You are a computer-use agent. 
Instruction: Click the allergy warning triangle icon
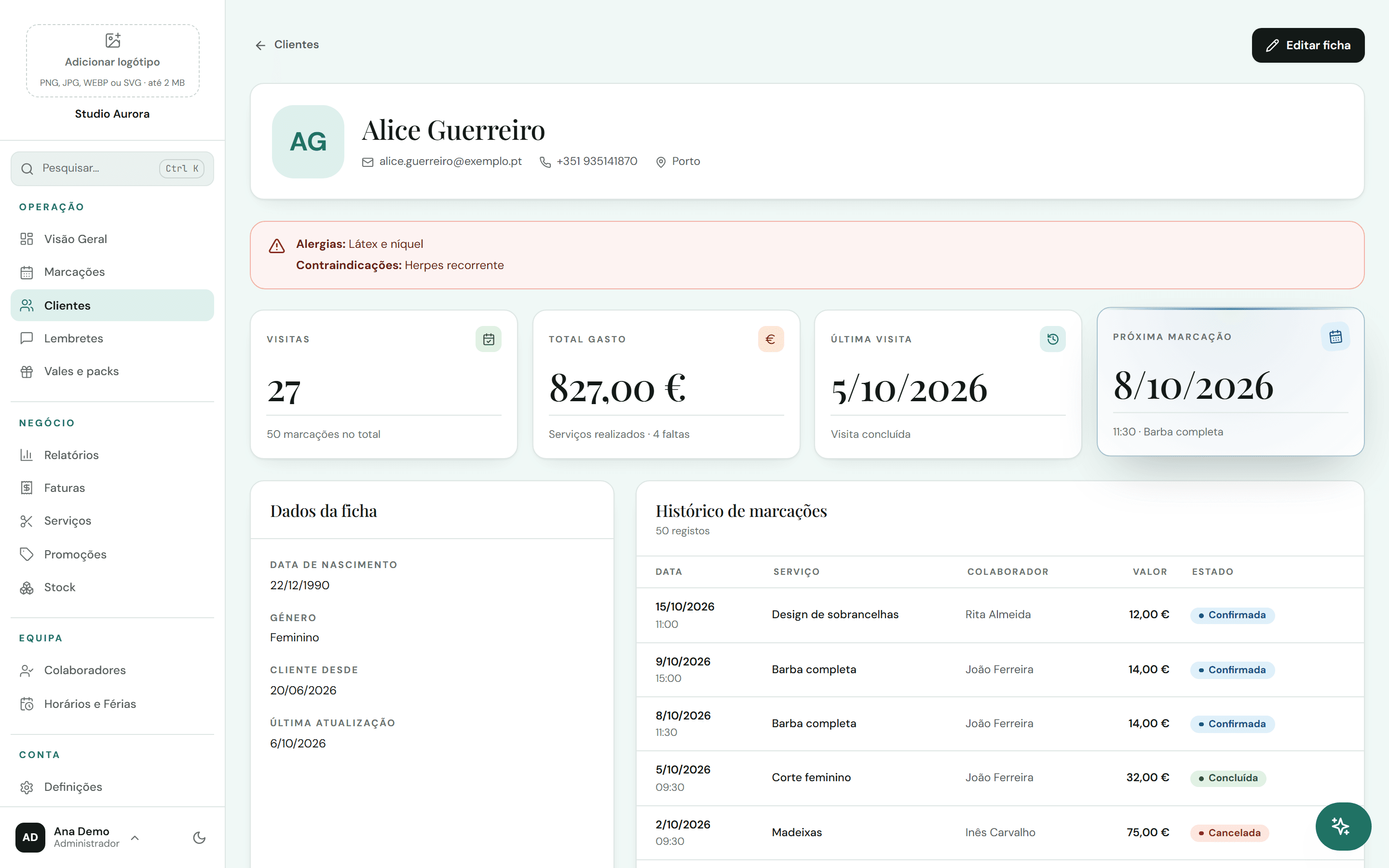tap(277, 246)
